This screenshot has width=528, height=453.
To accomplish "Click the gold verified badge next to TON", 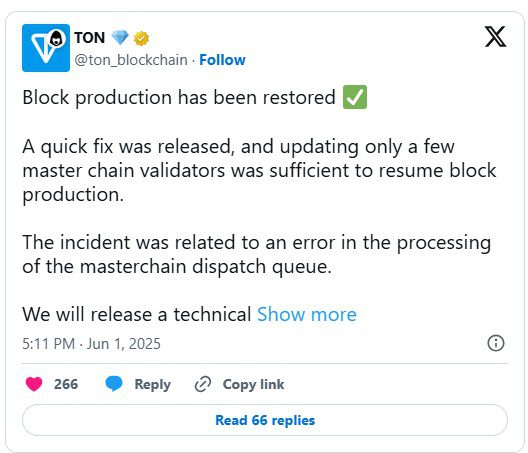I will [141, 38].
